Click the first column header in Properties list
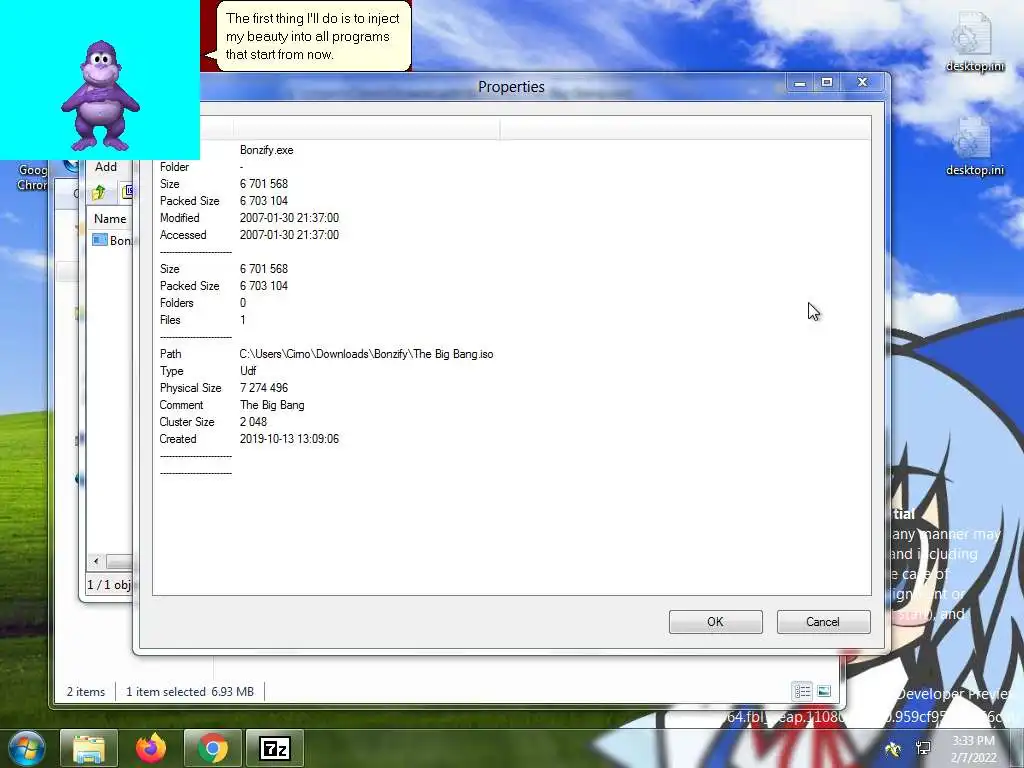This screenshot has width=1024, height=768. coord(193,129)
